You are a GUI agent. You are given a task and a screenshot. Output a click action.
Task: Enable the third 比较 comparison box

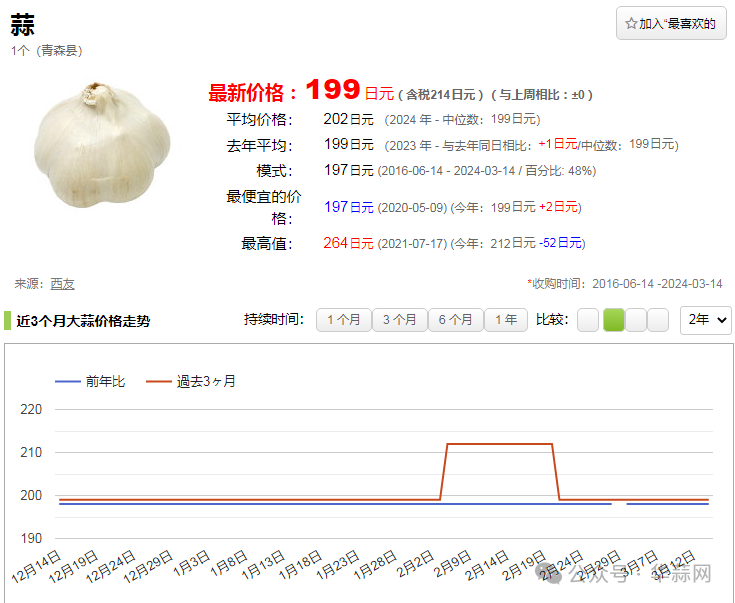[636, 320]
